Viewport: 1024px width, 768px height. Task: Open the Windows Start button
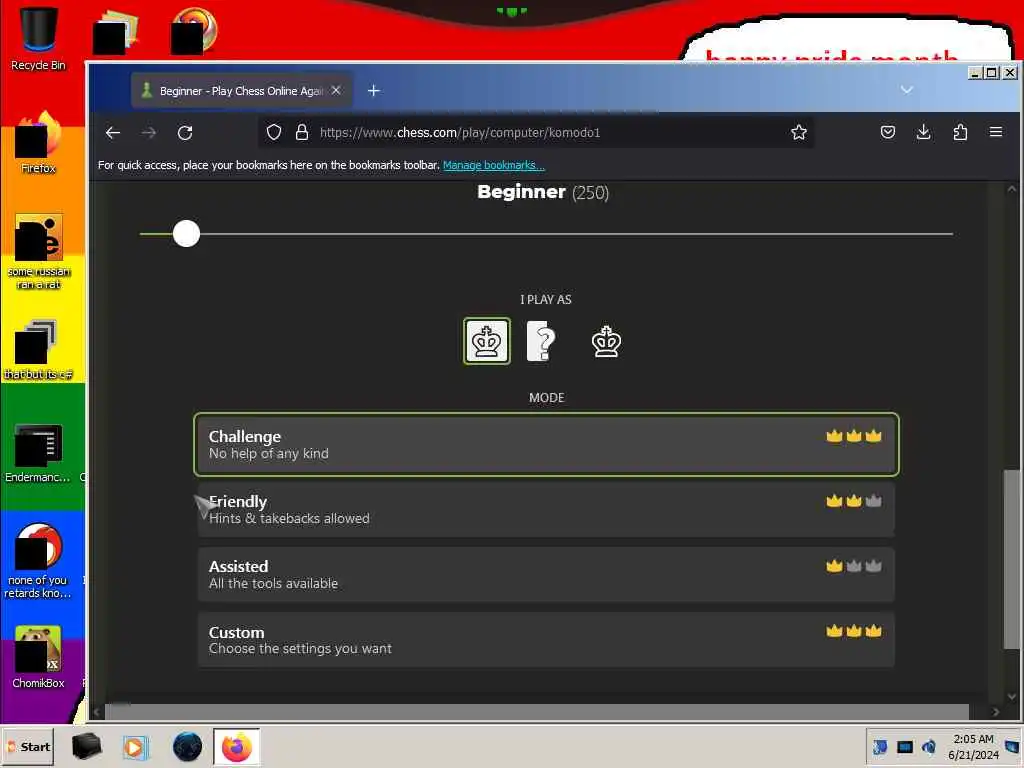pyautogui.click(x=27, y=746)
